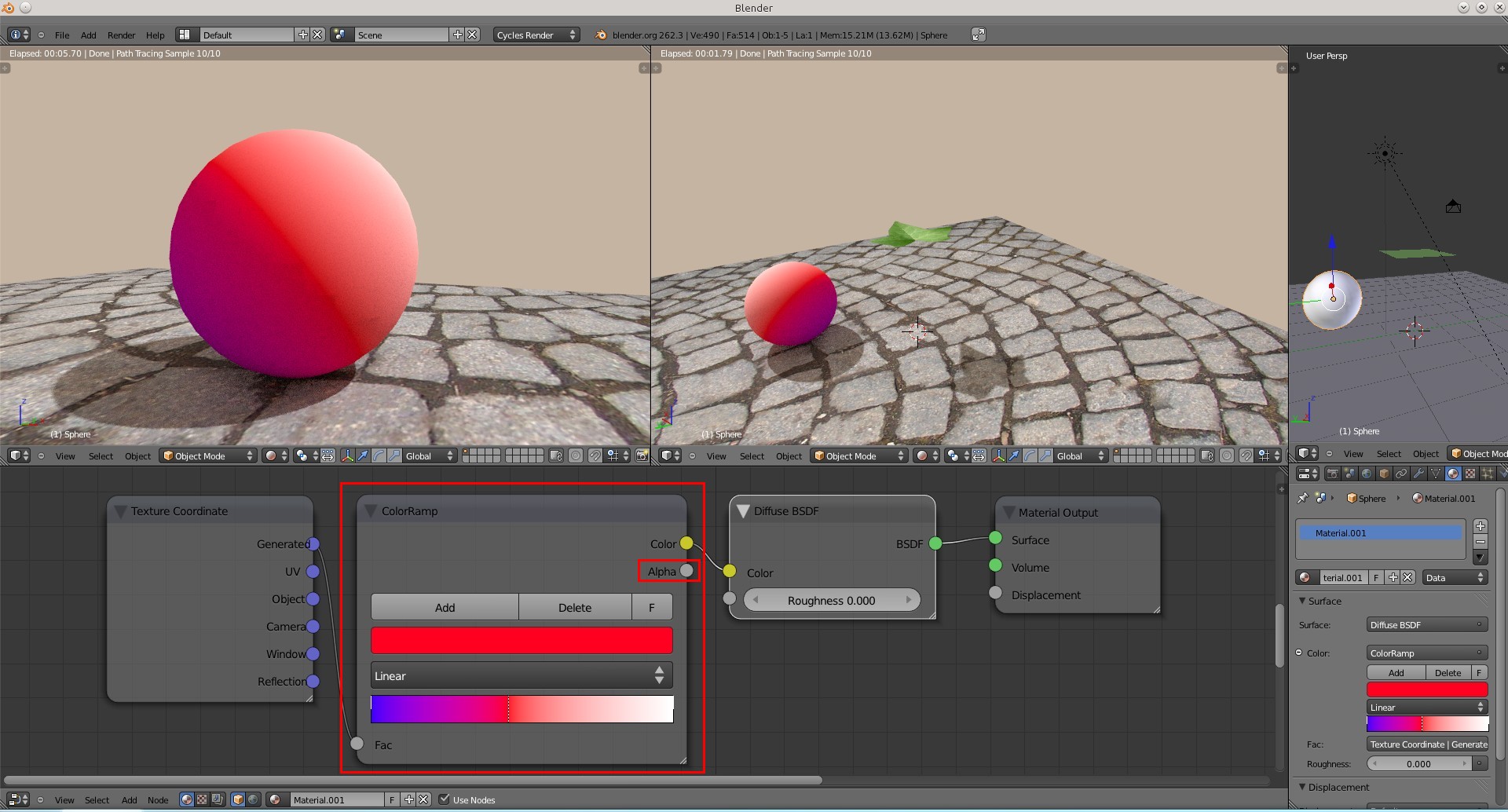The image size is (1508, 812).
Task: Pin the properties context with pushpin
Action: 1303,498
